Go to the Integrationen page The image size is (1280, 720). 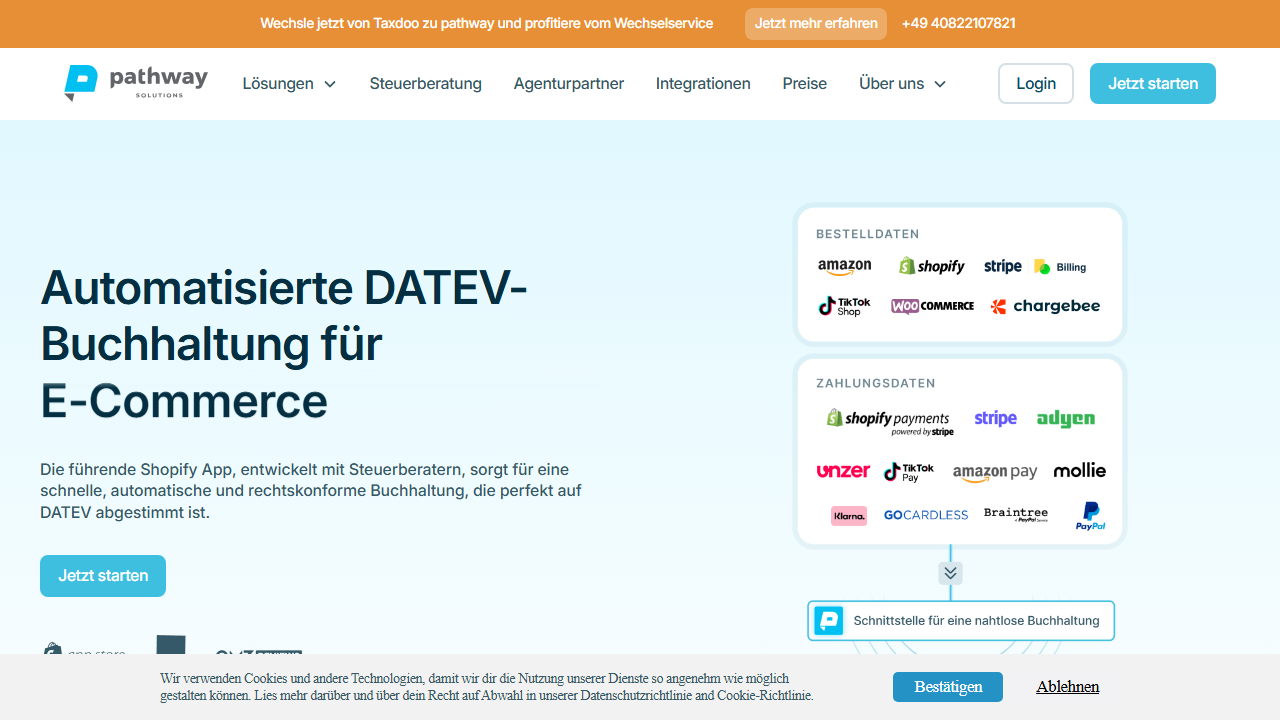point(703,84)
